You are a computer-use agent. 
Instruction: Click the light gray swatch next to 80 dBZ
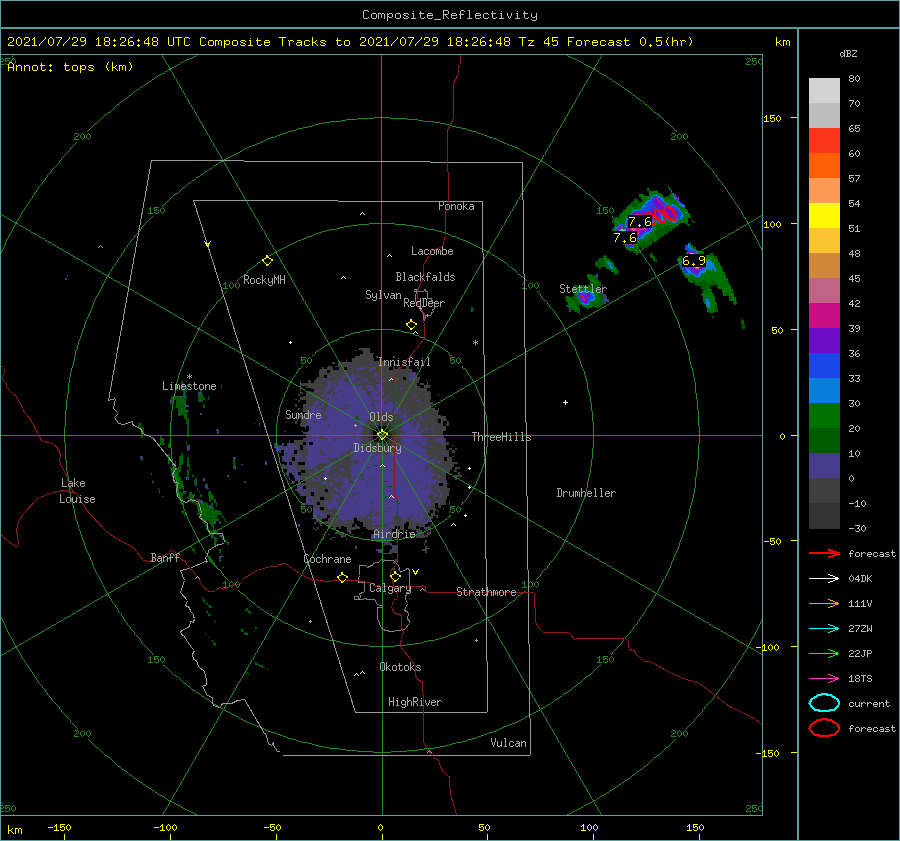(824, 90)
